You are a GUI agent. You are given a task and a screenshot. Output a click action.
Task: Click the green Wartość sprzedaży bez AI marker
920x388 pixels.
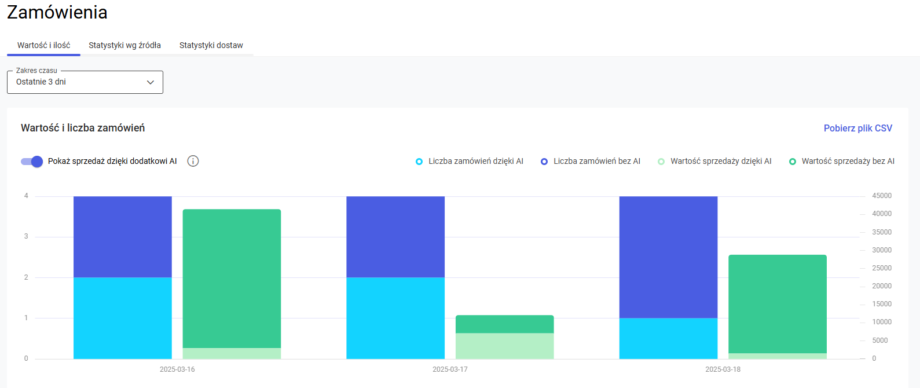pyautogui.click(x=792, y=161)
